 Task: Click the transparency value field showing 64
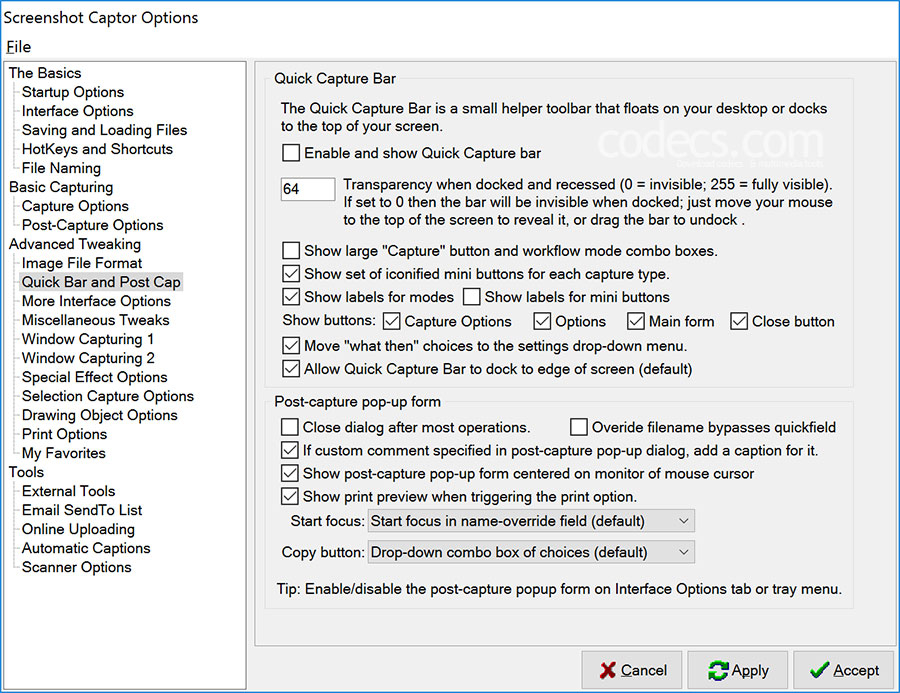pos(308,189)
